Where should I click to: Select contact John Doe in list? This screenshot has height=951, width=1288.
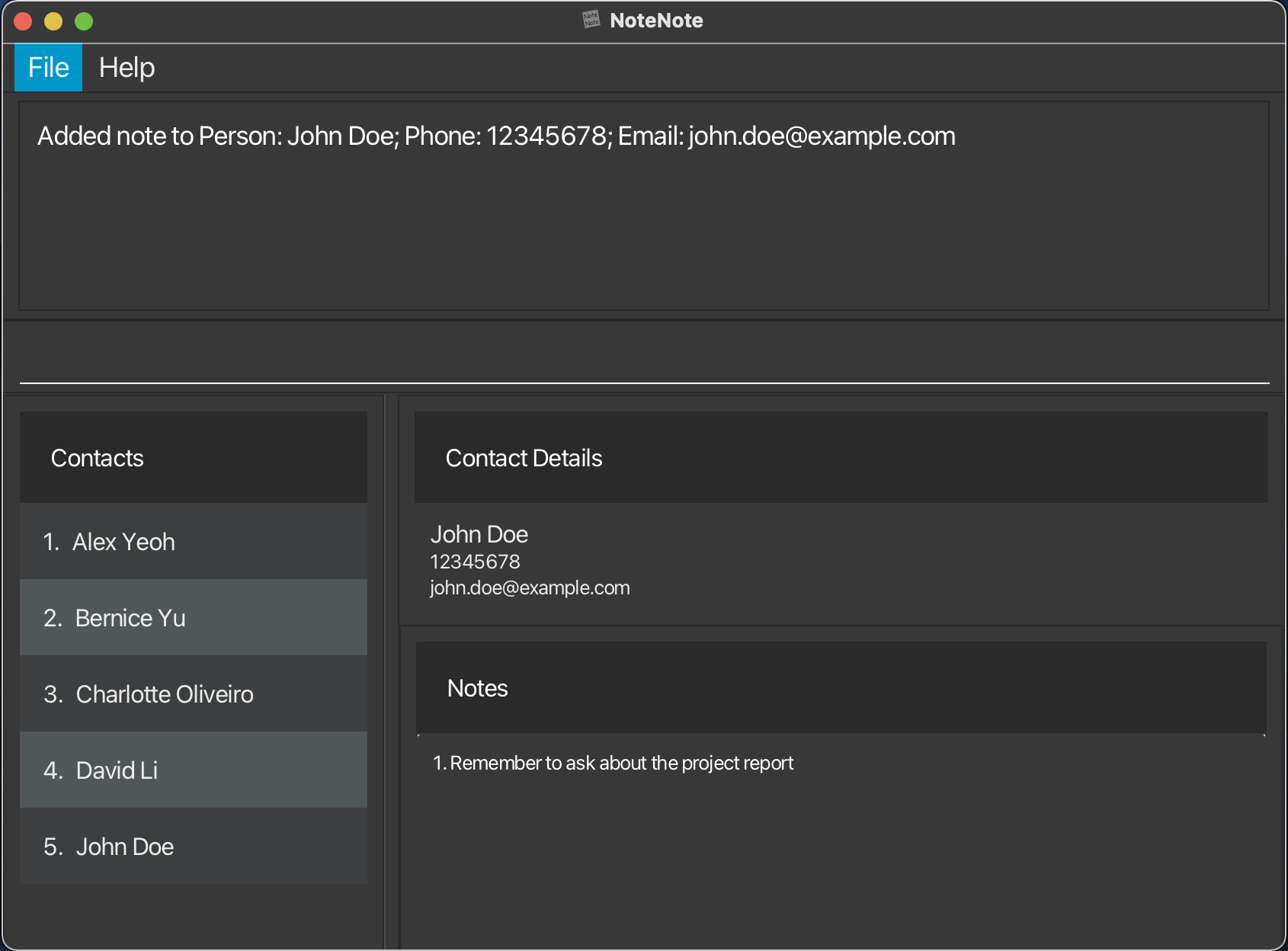click(194, 846)
